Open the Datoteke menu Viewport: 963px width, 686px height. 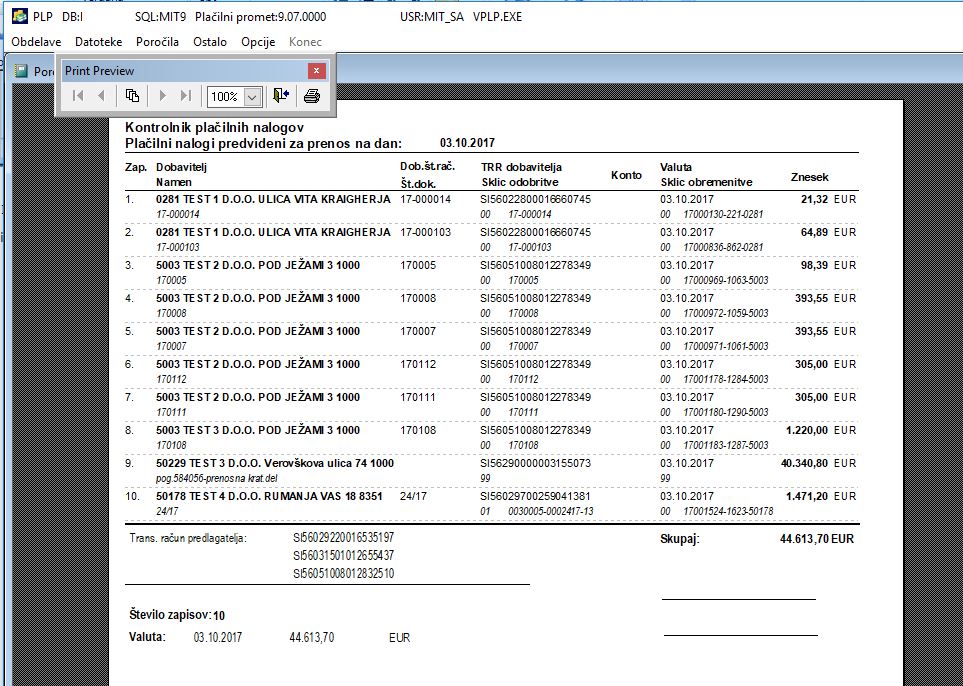[x=98, y=42]
